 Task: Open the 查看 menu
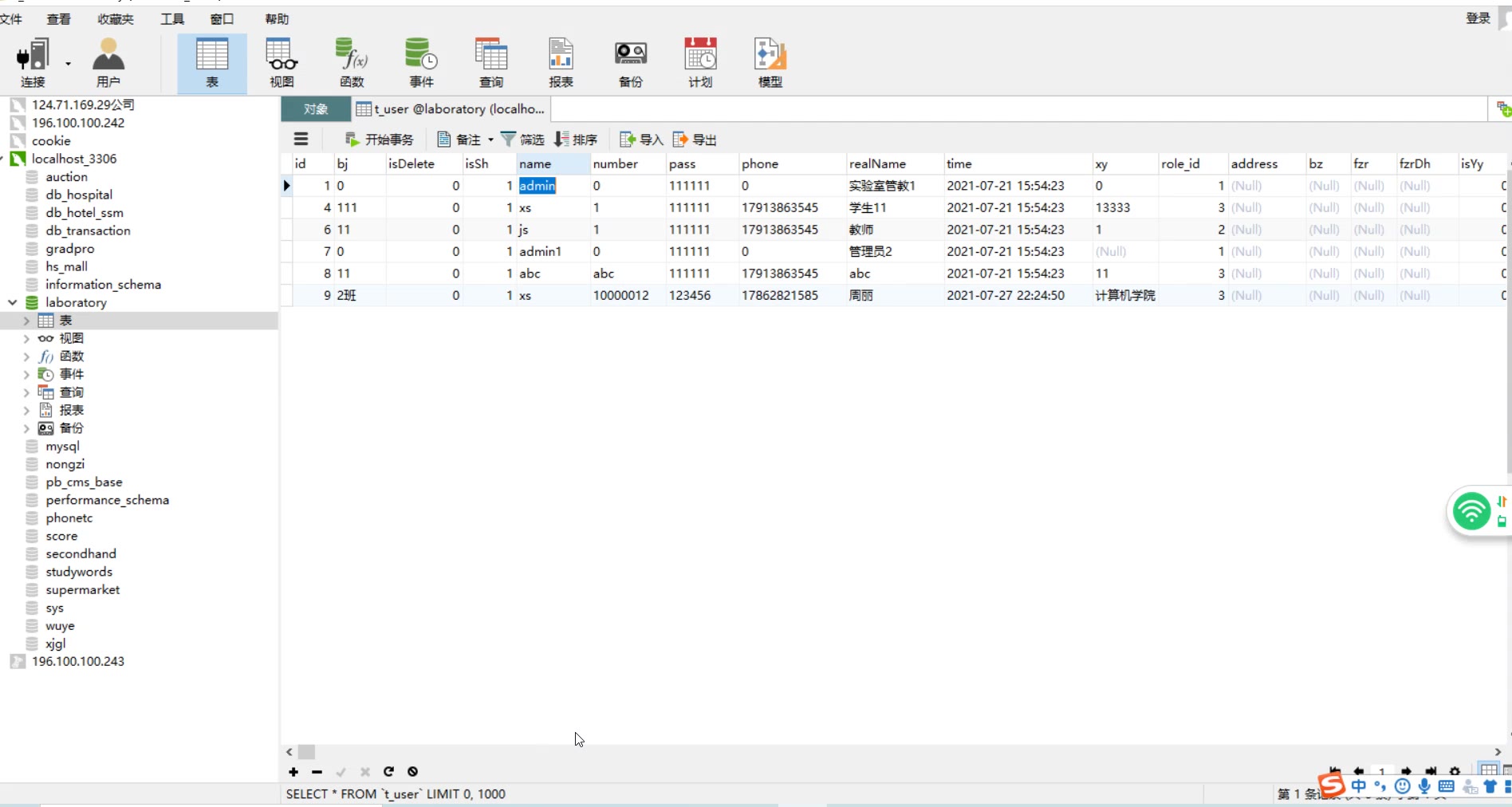click(58, 18)
